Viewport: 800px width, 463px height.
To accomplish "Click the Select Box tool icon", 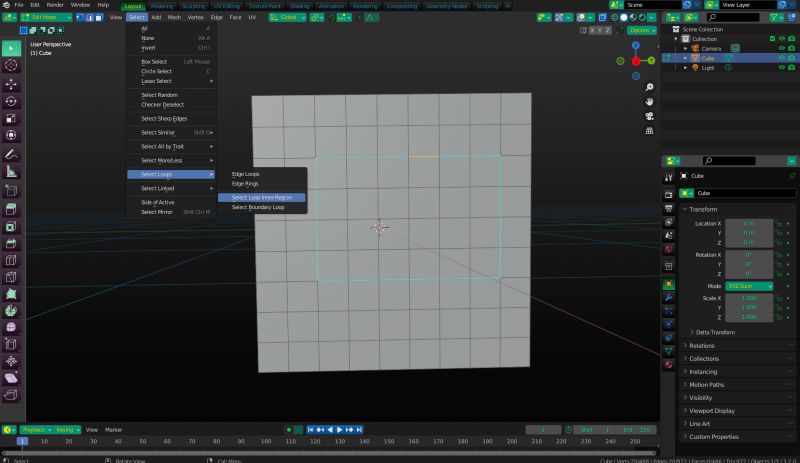I will tap(11, 48).
